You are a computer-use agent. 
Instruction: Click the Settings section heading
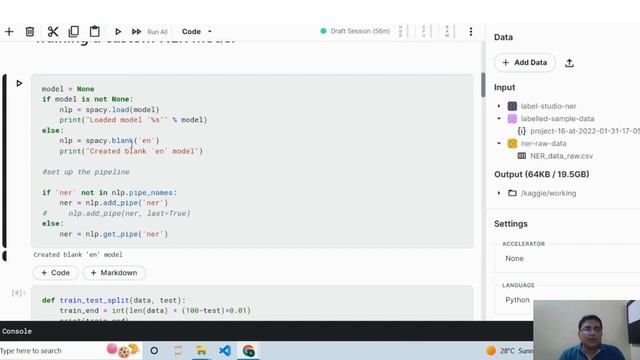click(511, 224)
